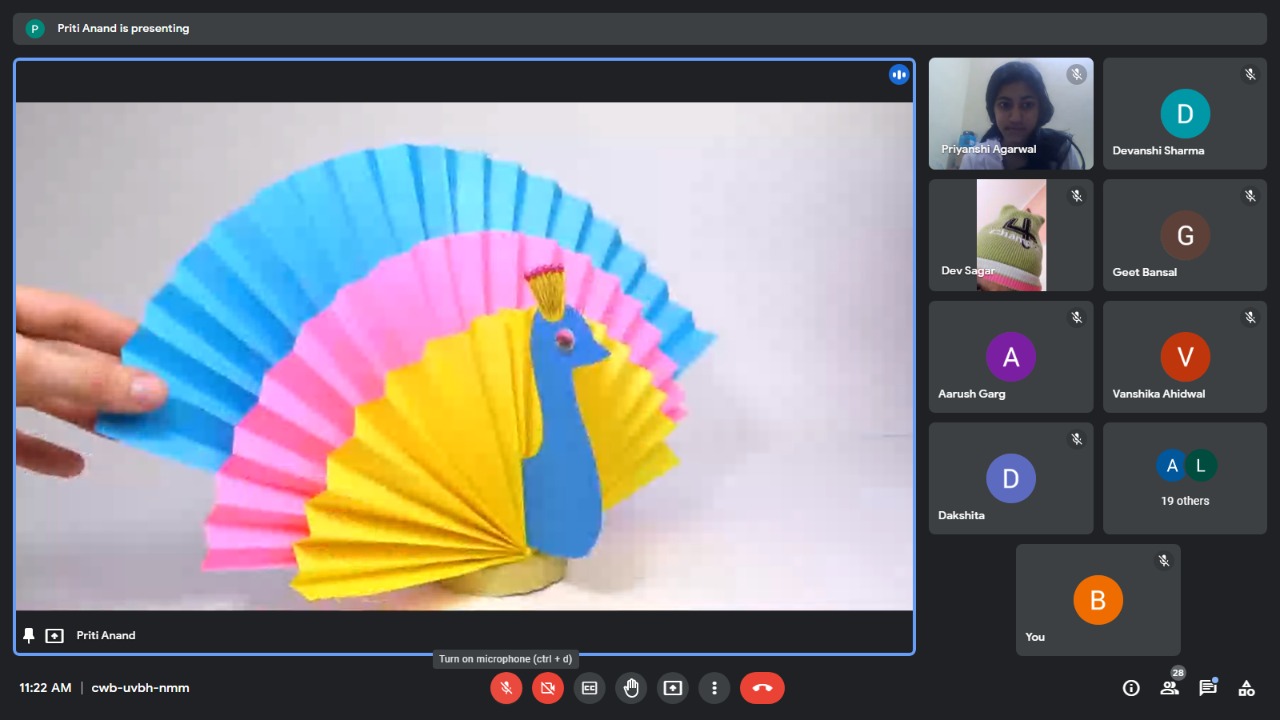Image resolution: width=1280 pixels, height=720 pixels.
Task: Click muted mic icon on Geet Bansal tile
Action: (1250, 196)
